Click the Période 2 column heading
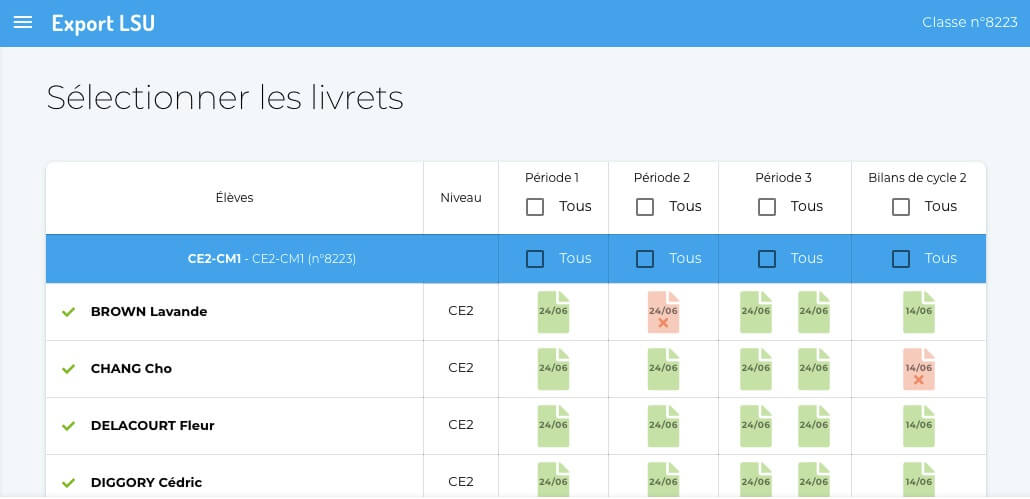Screen dimensions: 1030x499 click(662, 178)
